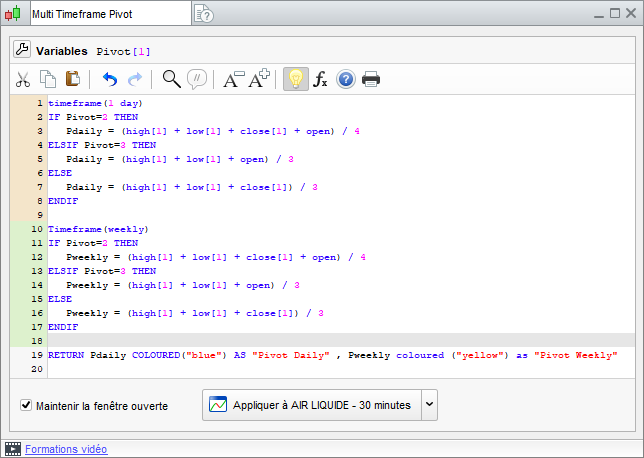644x458 pixels.
Task: Open the blue help icon
Action: pos(346,80)
